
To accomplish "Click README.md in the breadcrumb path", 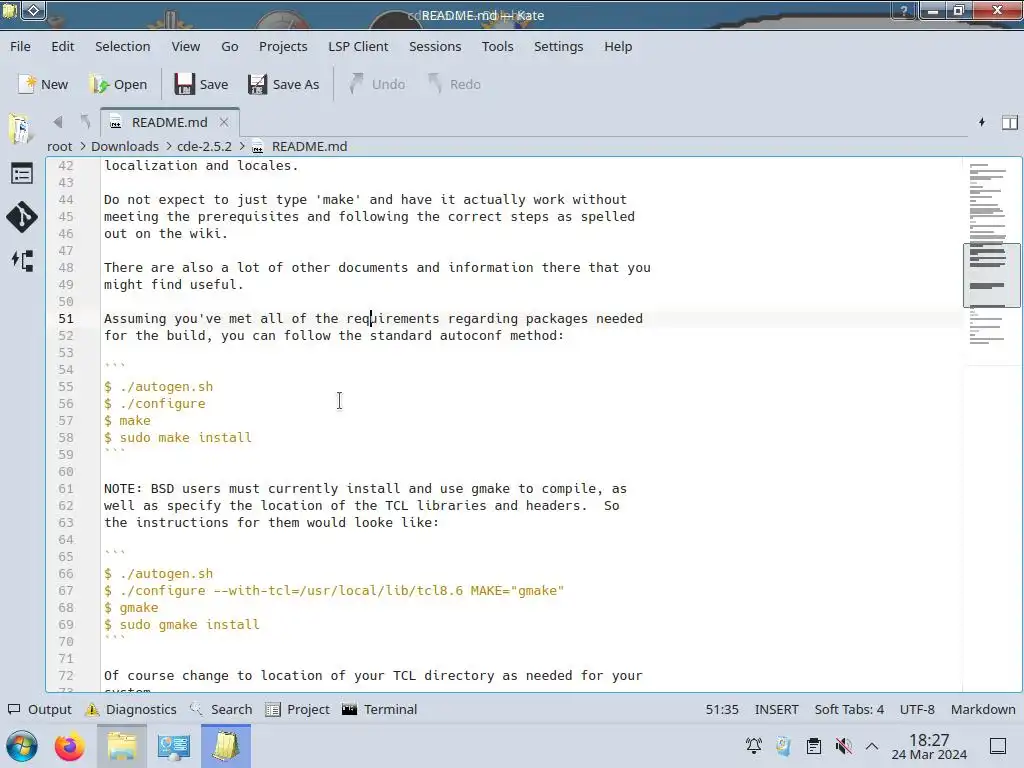I will tap(309, 146).
